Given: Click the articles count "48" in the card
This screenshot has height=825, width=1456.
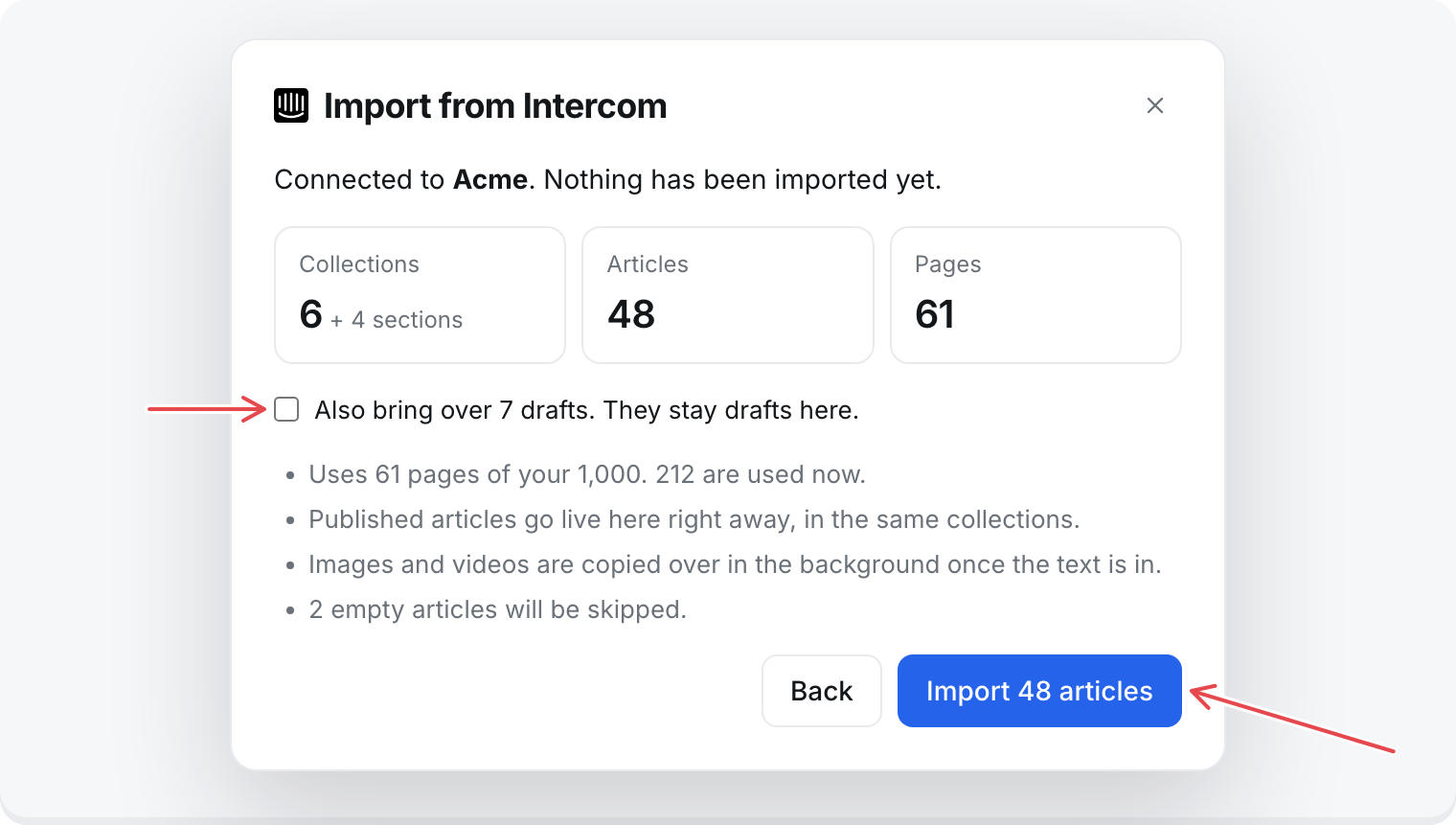Looking at the screenshot, I should (631, 314).
